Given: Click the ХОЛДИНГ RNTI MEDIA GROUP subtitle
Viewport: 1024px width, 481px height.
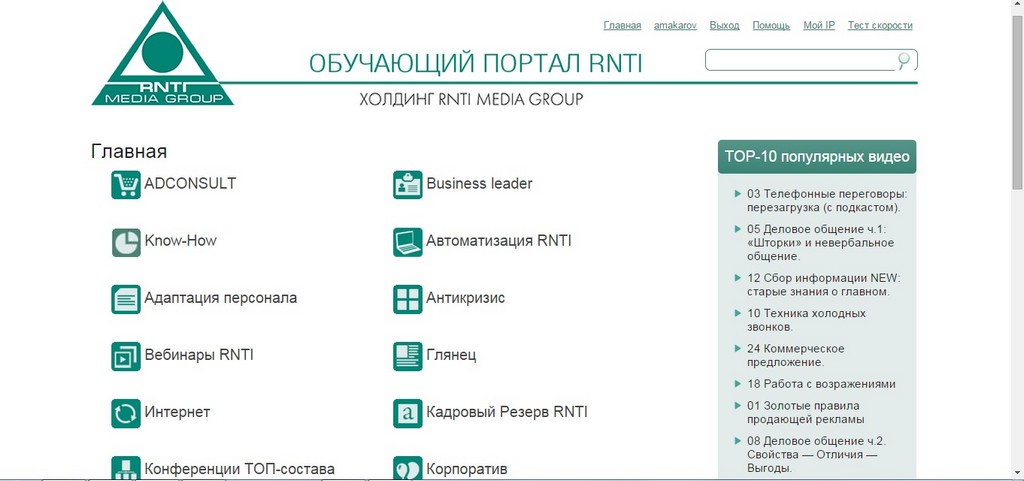Looking at the screenshot, I should click(x=471, y=99).
